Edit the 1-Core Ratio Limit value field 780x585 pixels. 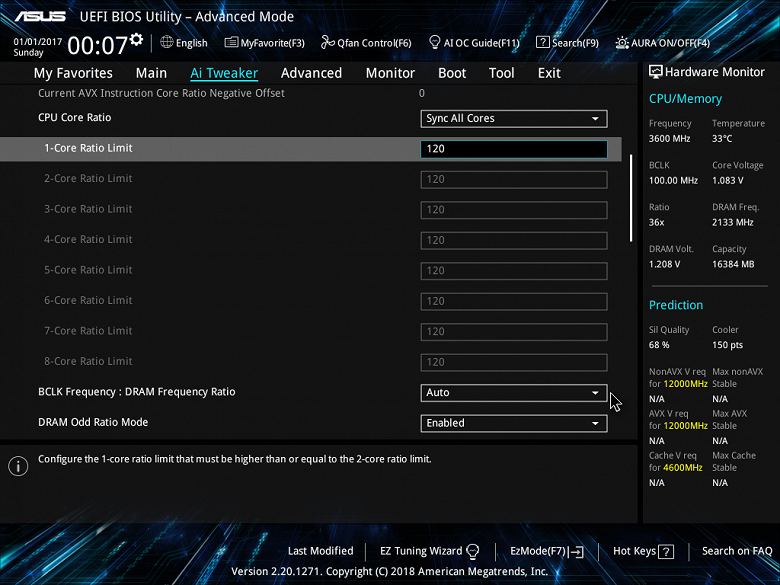click(514, 149)
